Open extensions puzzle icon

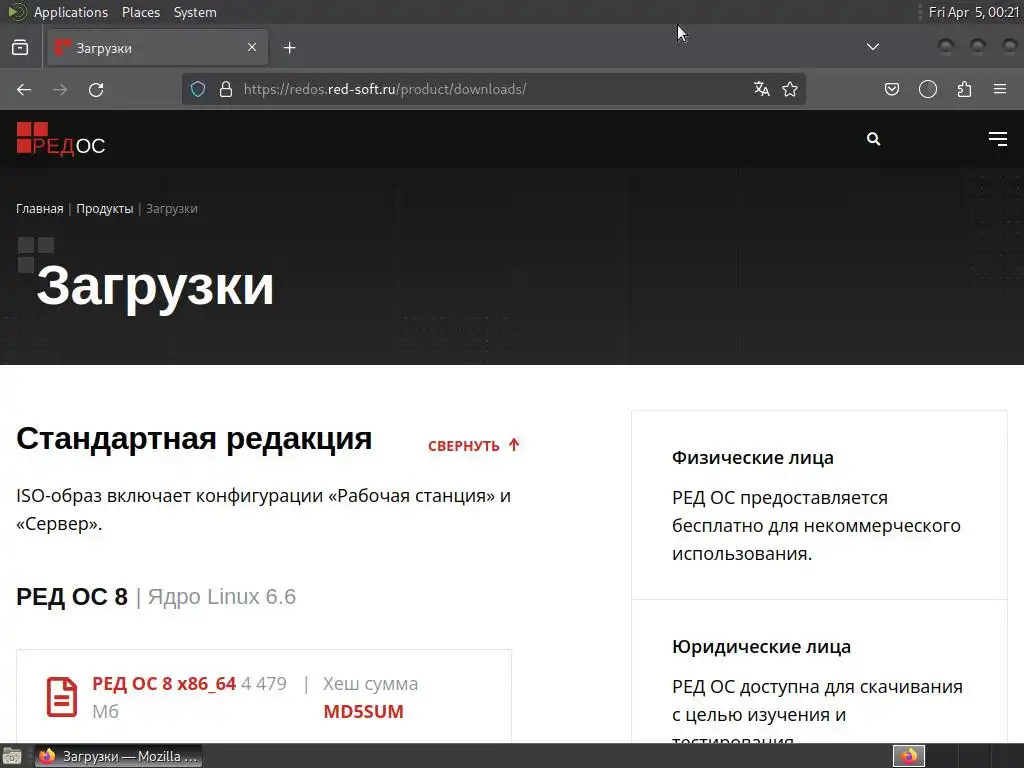pos(964,89)
